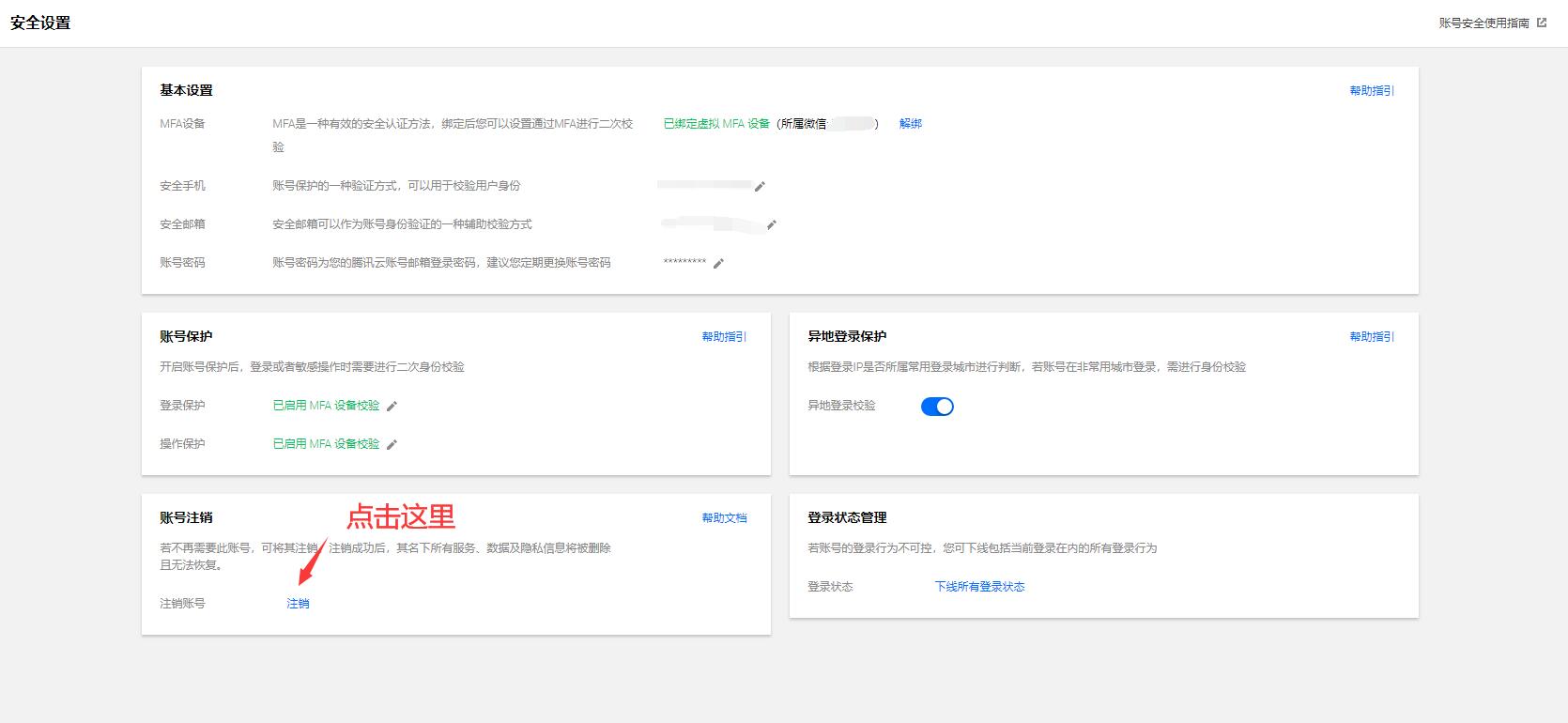
Task: Click the 登录保护 row label
Action: click(182, 405)
